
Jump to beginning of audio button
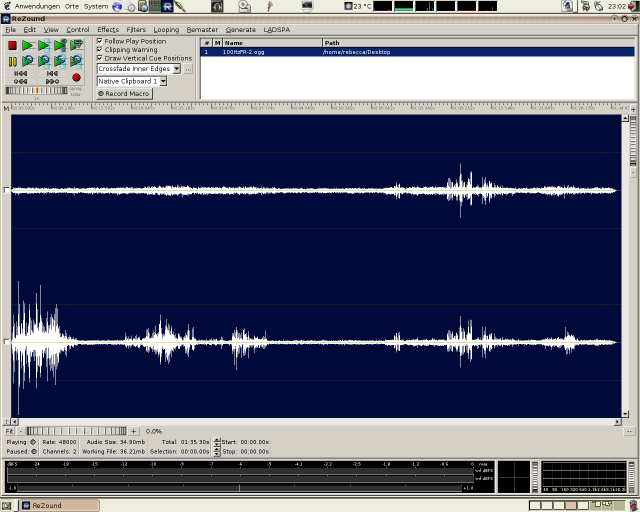click(x=20, y=73)
